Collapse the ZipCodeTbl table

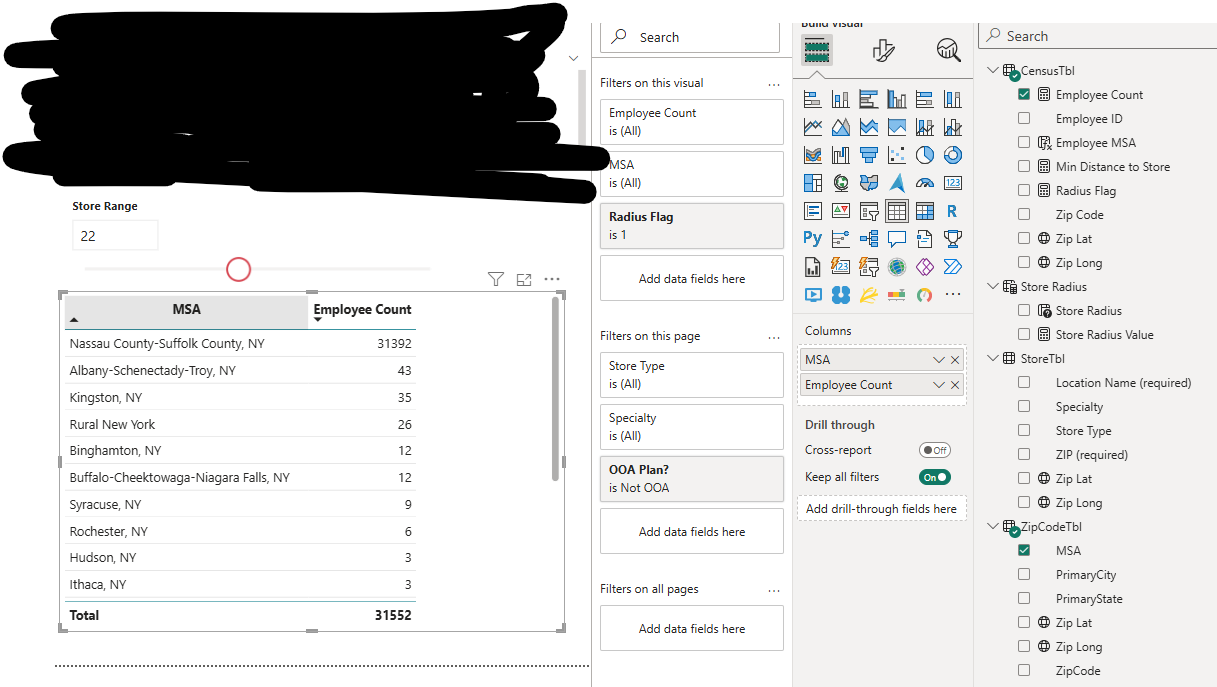[x=992, y=526]
